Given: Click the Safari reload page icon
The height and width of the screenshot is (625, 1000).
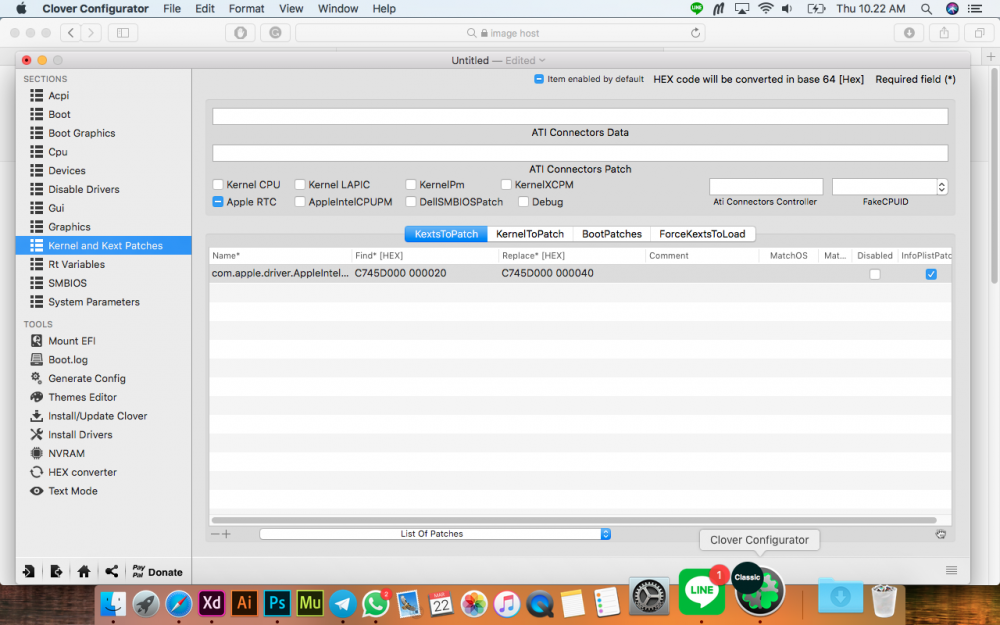Looking at the screenshot, I should pos(695,33).
